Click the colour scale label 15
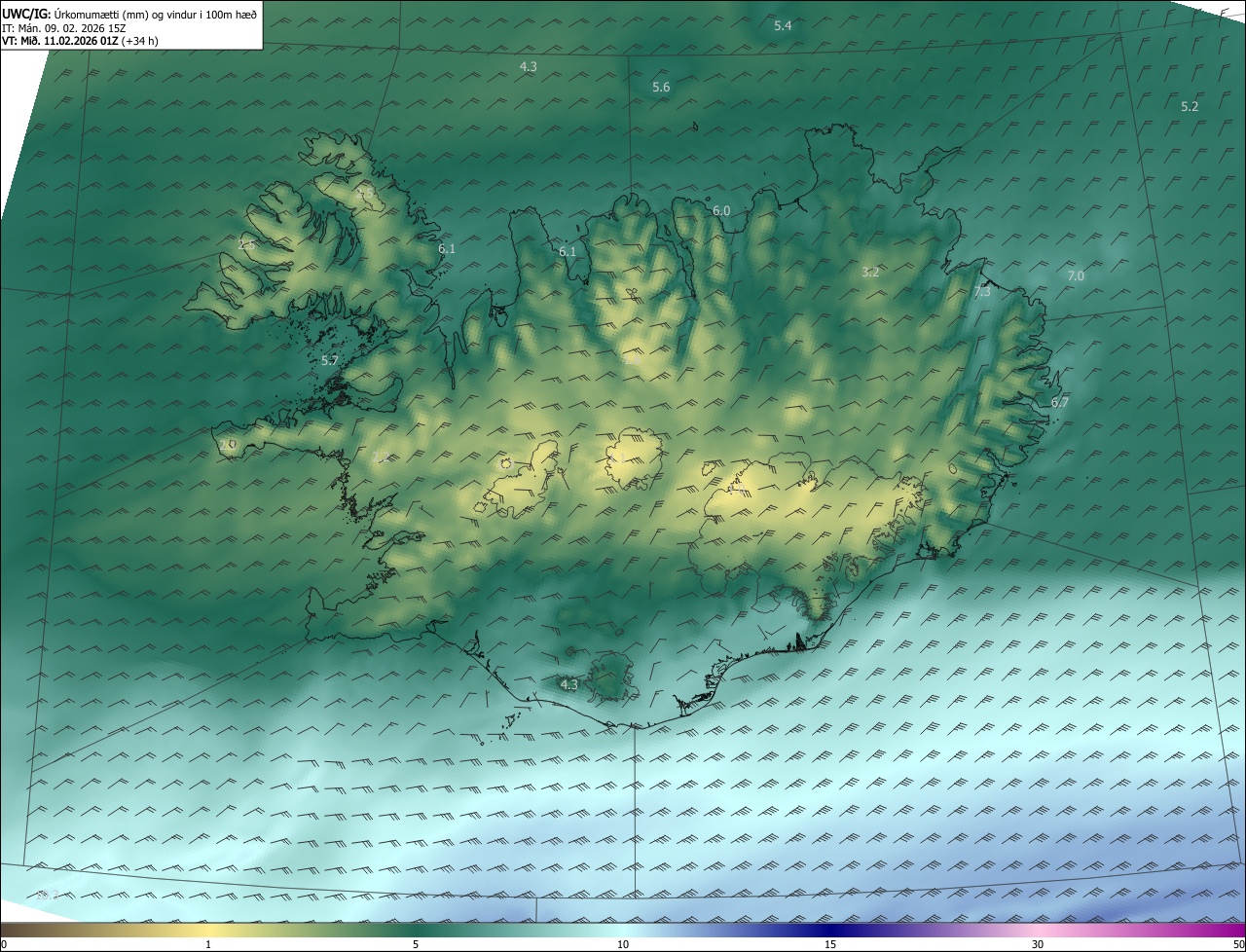This screenshot has width=1246, height=952. click(830, 945)
